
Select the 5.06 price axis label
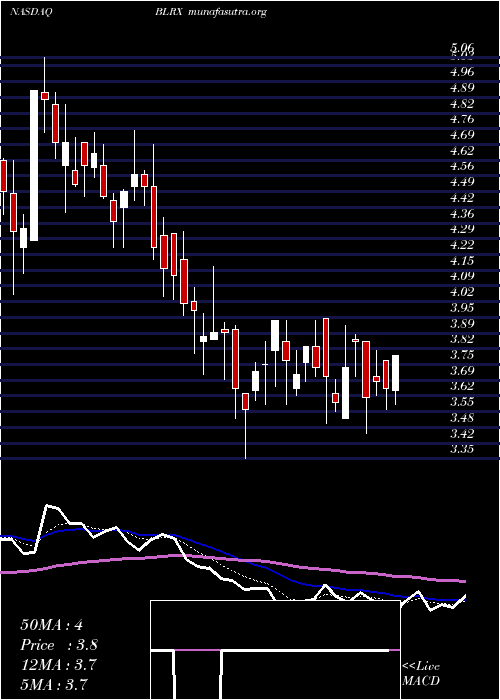point(461,48)
